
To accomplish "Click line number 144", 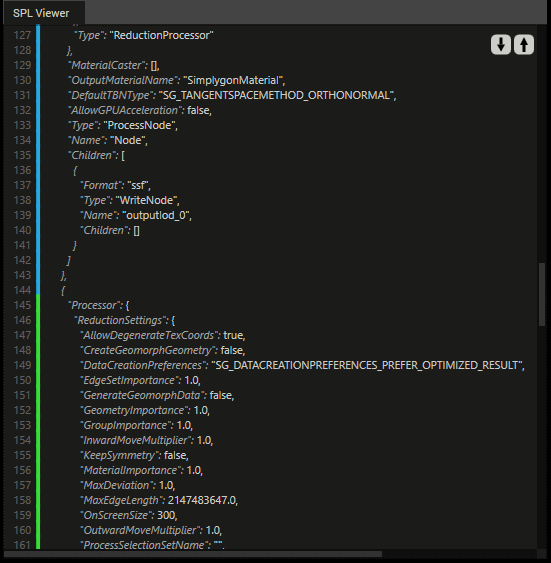I will pos(22,290).
